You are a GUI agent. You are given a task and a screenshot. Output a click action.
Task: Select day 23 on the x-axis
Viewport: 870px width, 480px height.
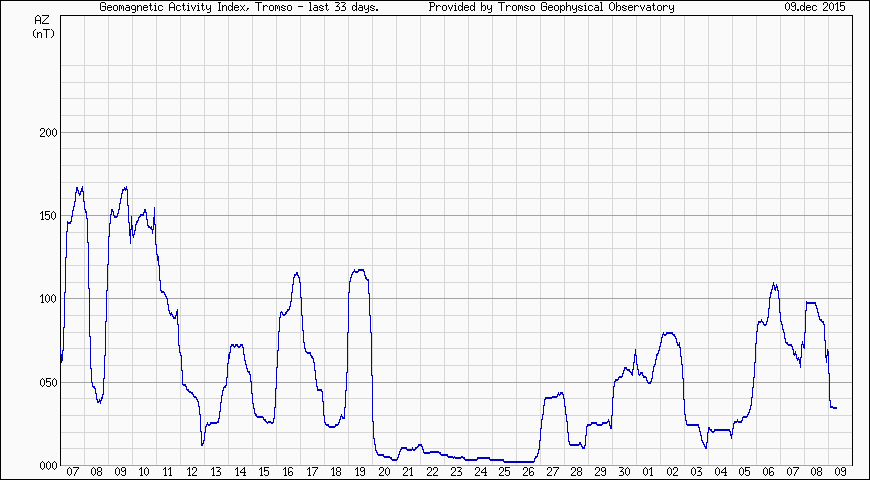click(456, 472)
